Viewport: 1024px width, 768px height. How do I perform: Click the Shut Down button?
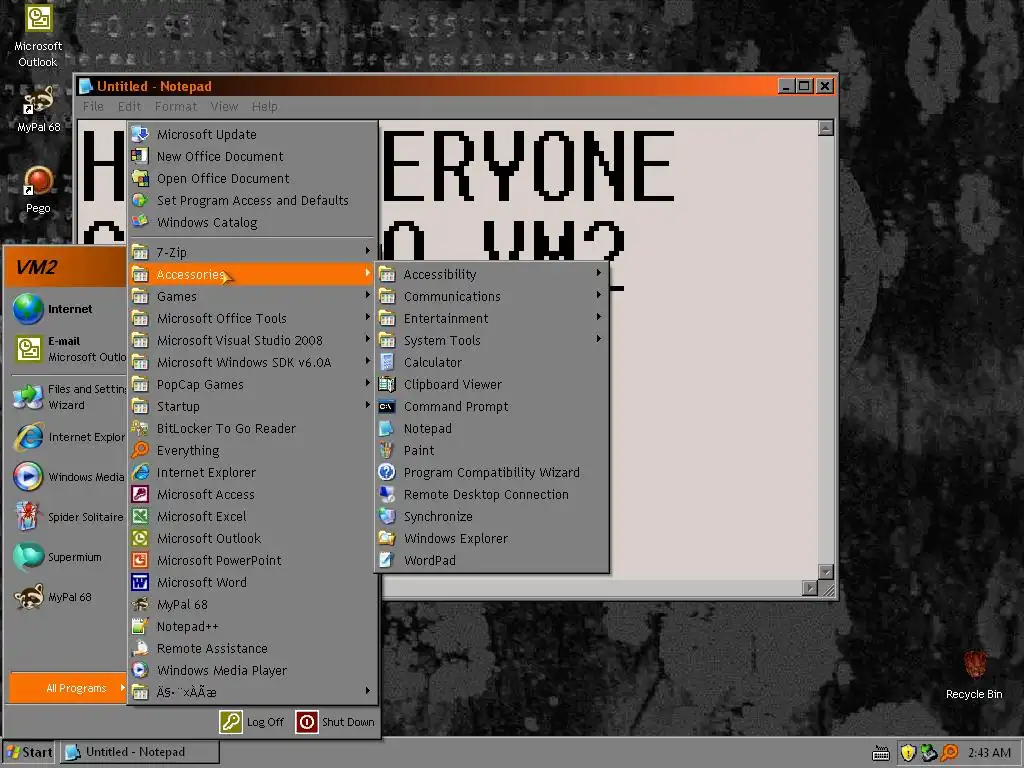pos(336,722)
